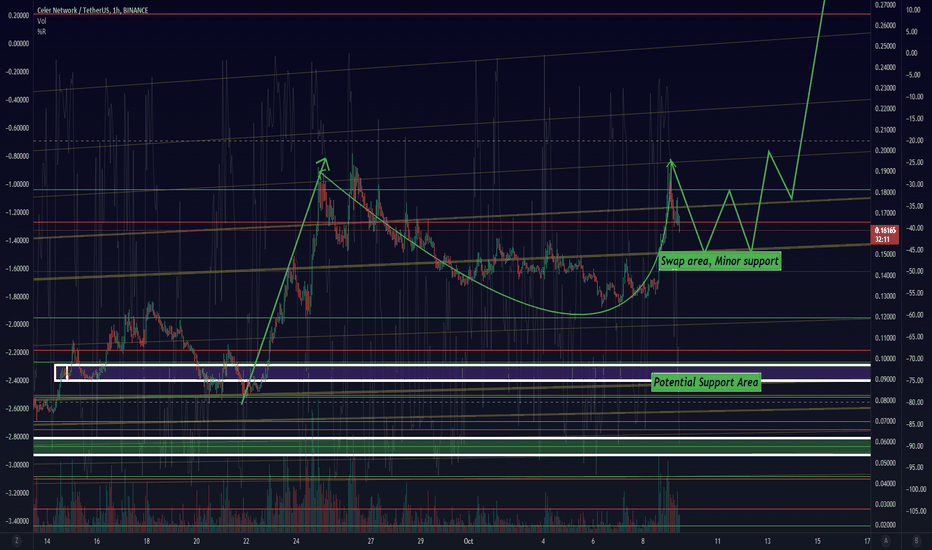Select the Celer Network / TetherUS chart title

coord(93,11)
